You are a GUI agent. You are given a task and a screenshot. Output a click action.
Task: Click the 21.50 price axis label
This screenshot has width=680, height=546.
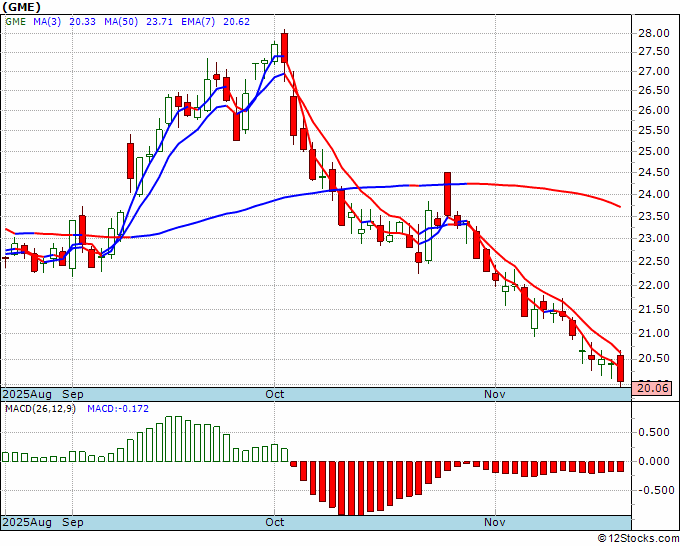654,309
